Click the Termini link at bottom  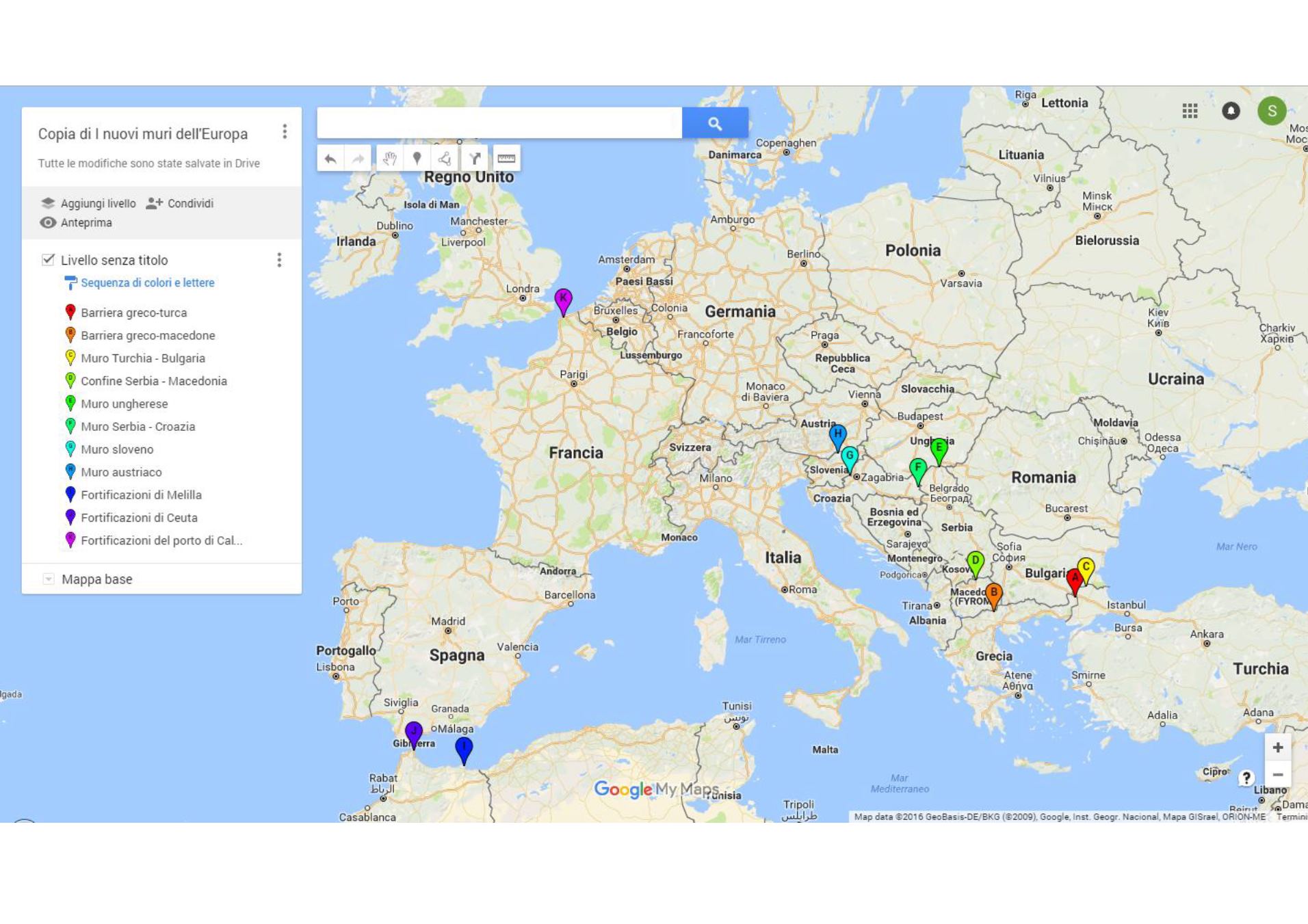point(1292,817)
